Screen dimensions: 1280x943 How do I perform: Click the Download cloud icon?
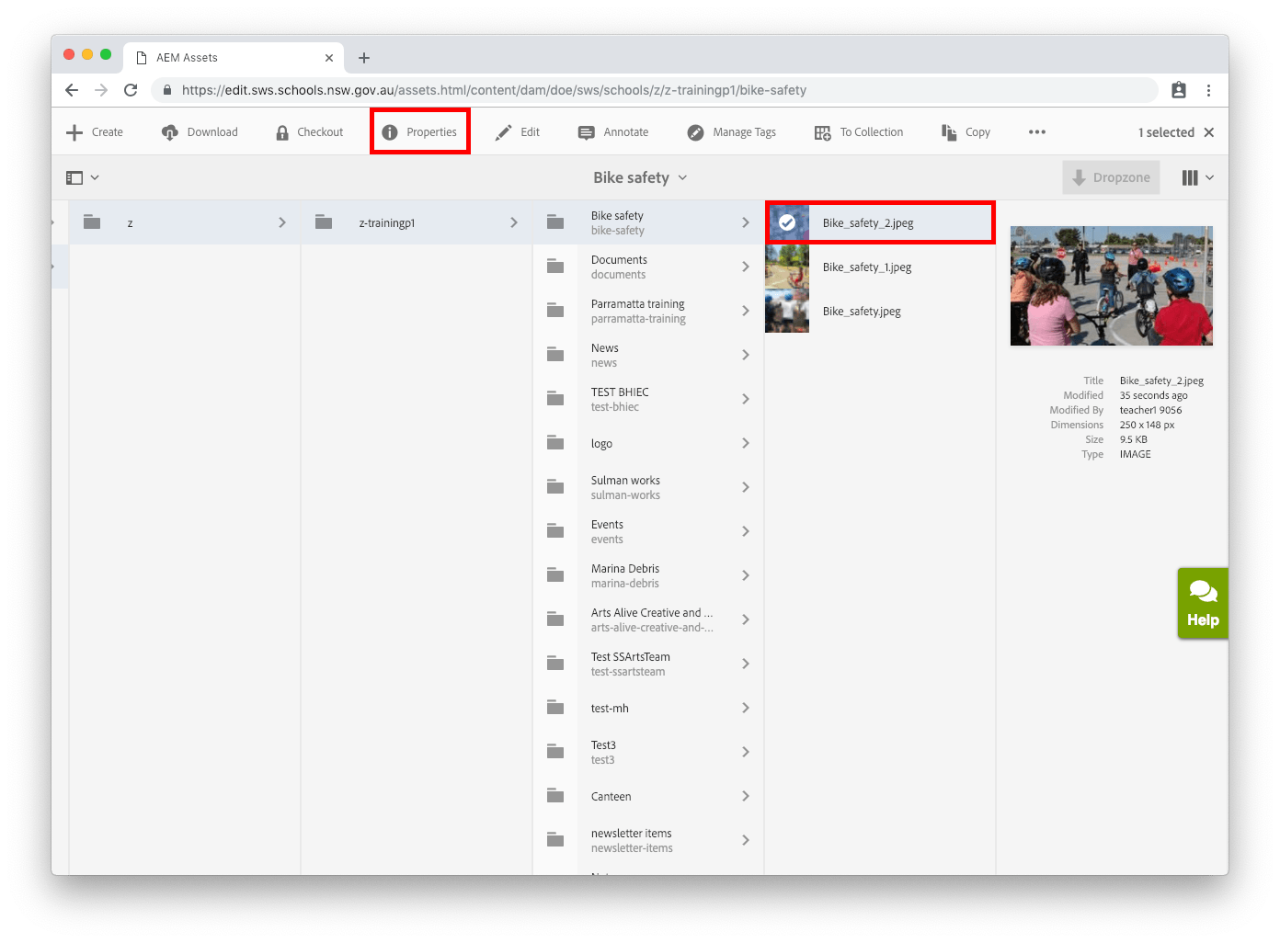[169, 132]
